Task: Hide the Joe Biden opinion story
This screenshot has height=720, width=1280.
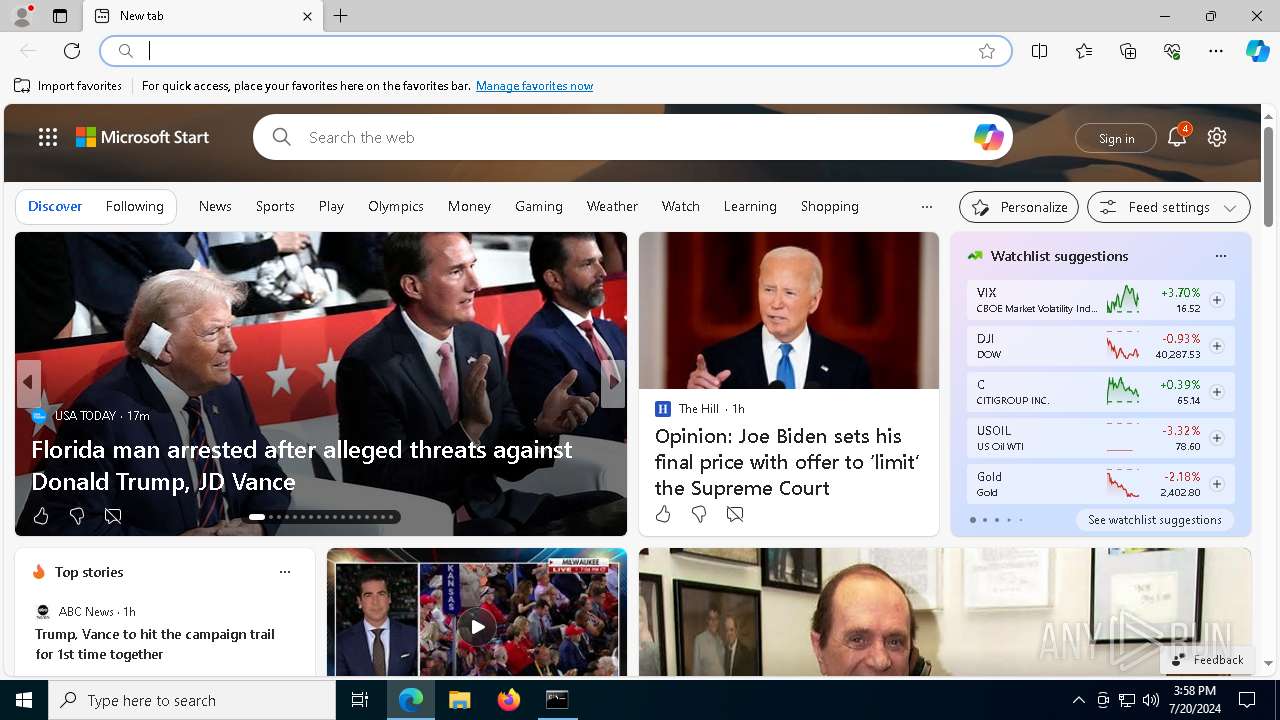Action: [735, 514]
